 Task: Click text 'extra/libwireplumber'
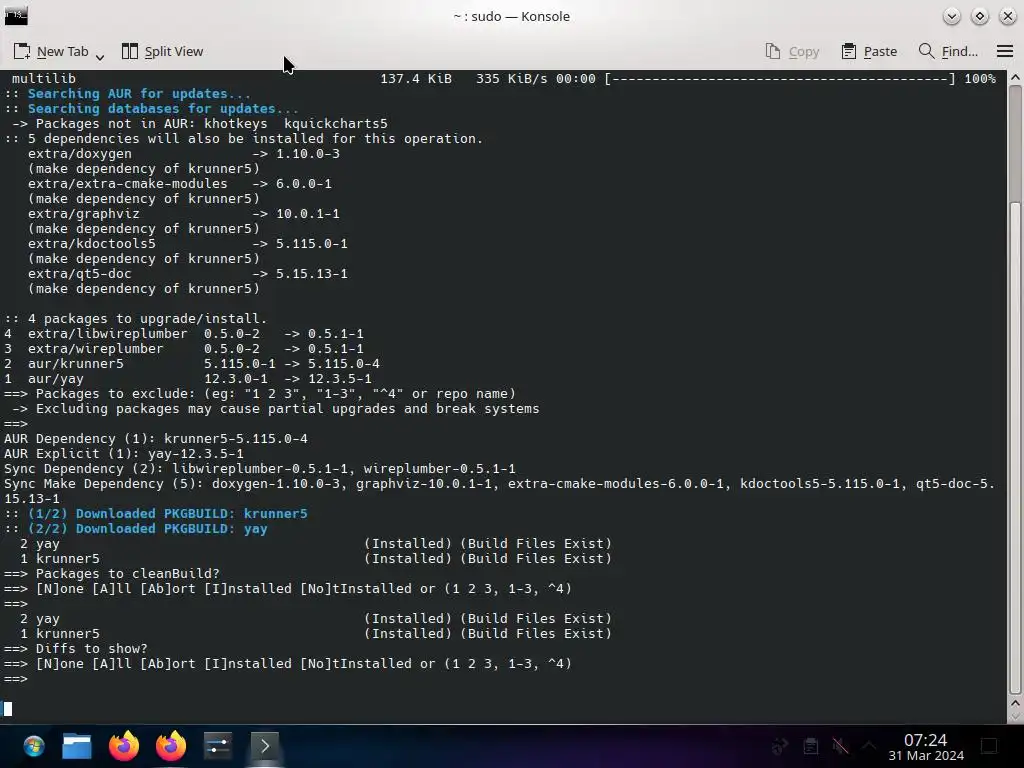[x=107, y=334]
